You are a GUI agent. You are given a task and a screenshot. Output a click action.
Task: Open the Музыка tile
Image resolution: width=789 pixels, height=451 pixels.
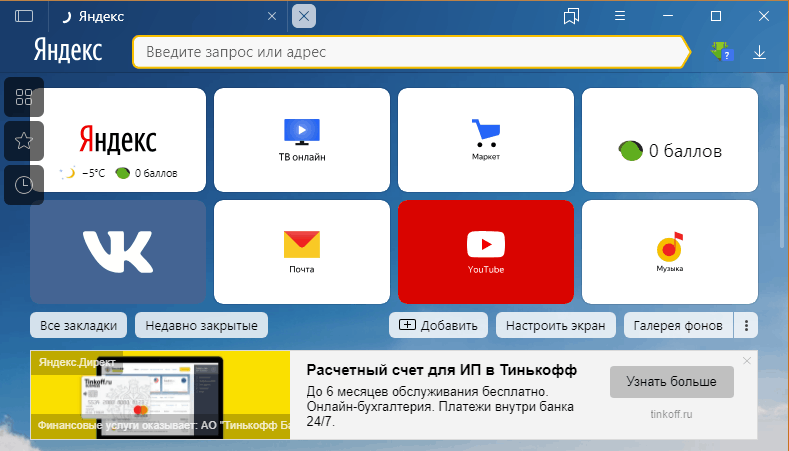[x=670, y=252]
